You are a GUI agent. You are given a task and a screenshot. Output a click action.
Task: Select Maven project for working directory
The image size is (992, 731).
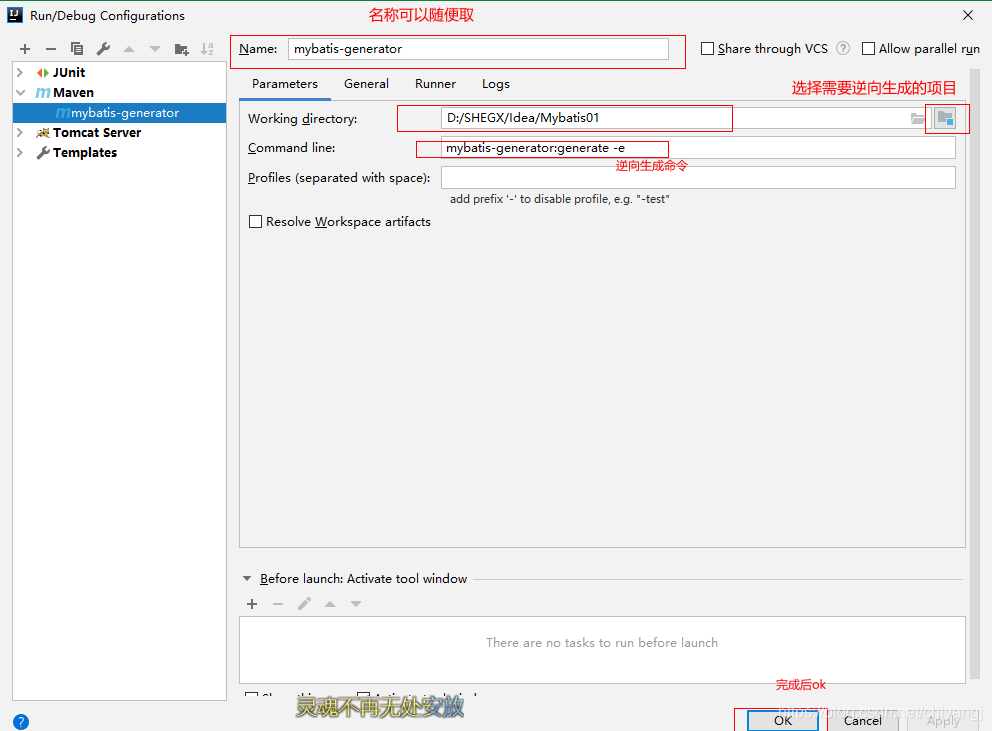pos(945,118)
